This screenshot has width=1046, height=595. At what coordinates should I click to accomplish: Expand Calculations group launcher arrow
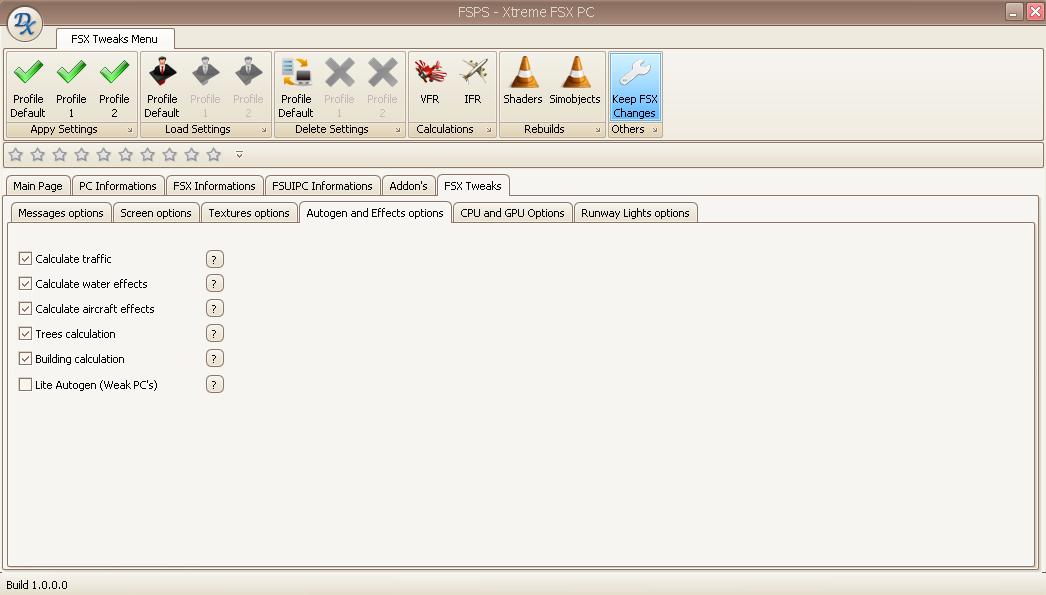pyautogui.click(x=489, y=130)
